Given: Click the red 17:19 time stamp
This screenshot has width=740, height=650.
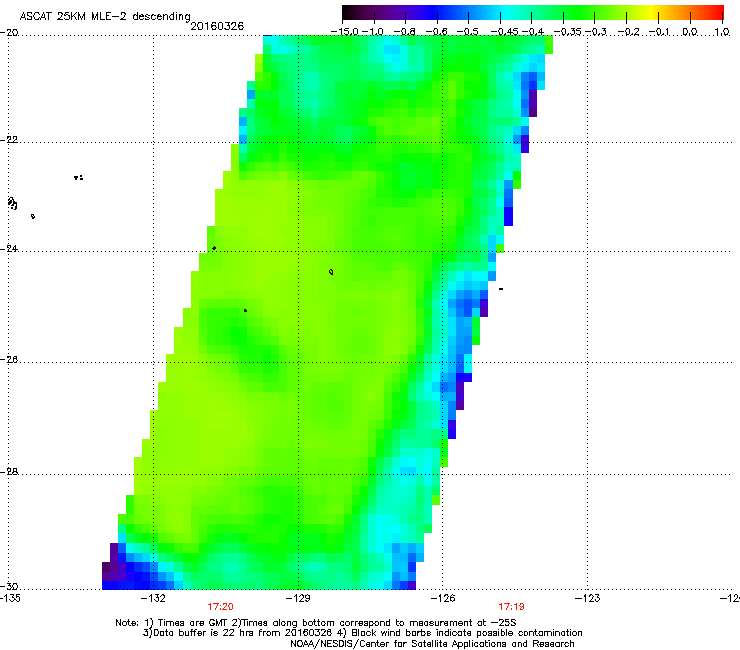Looking at the screenshot, I should [x=512, y=607].
